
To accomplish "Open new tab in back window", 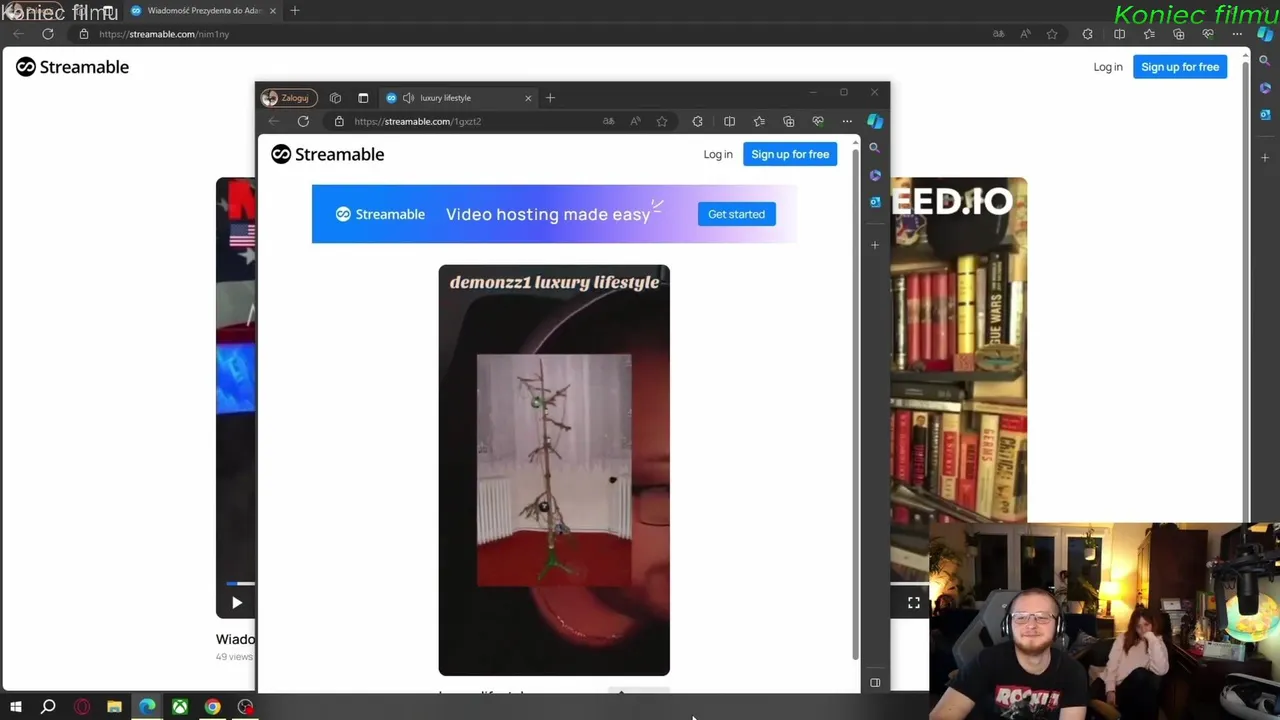I will point(294,11).
